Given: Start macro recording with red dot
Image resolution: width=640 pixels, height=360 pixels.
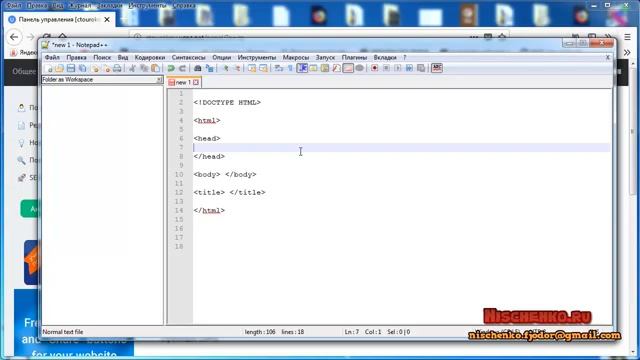Looking at the screenshot, I should click(374, 68).
